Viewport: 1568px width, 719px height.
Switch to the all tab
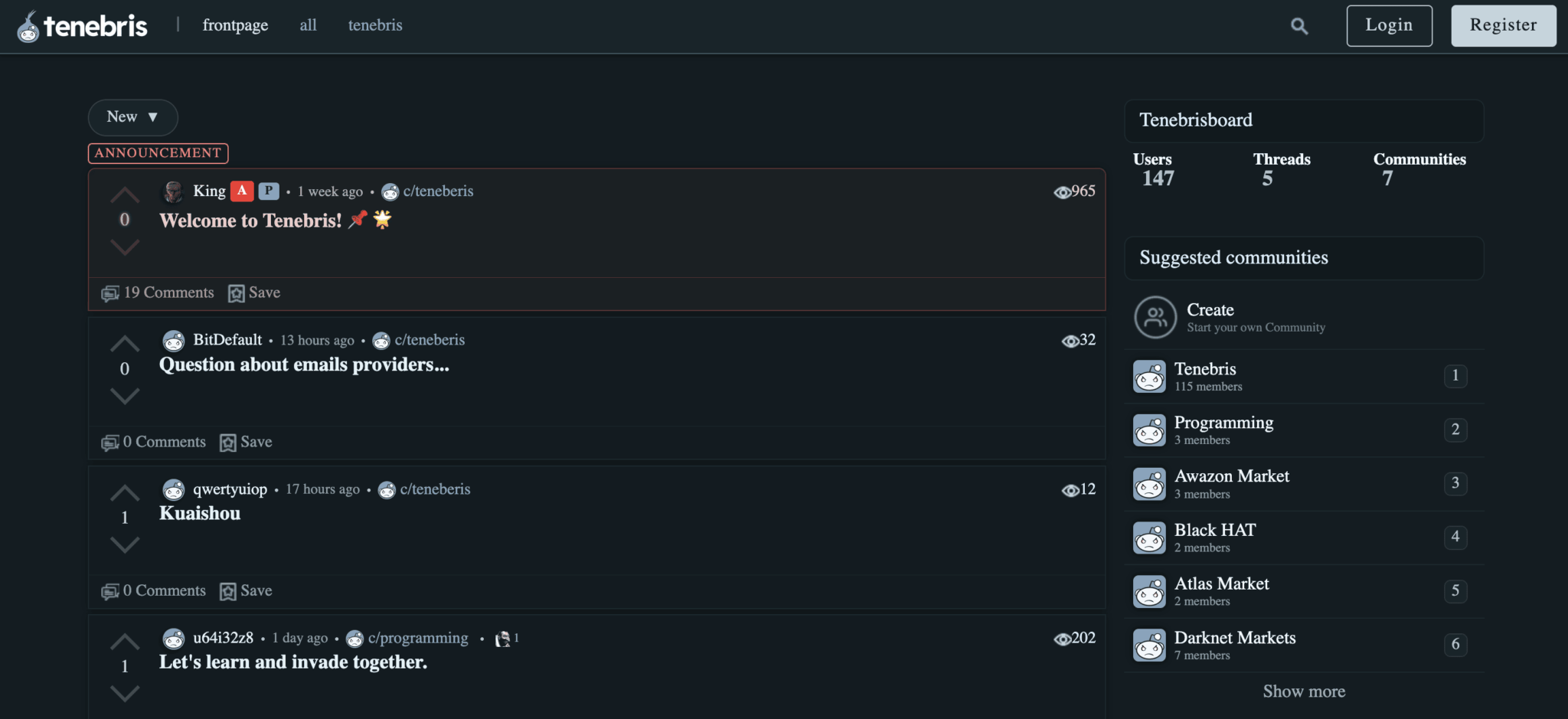308,25
